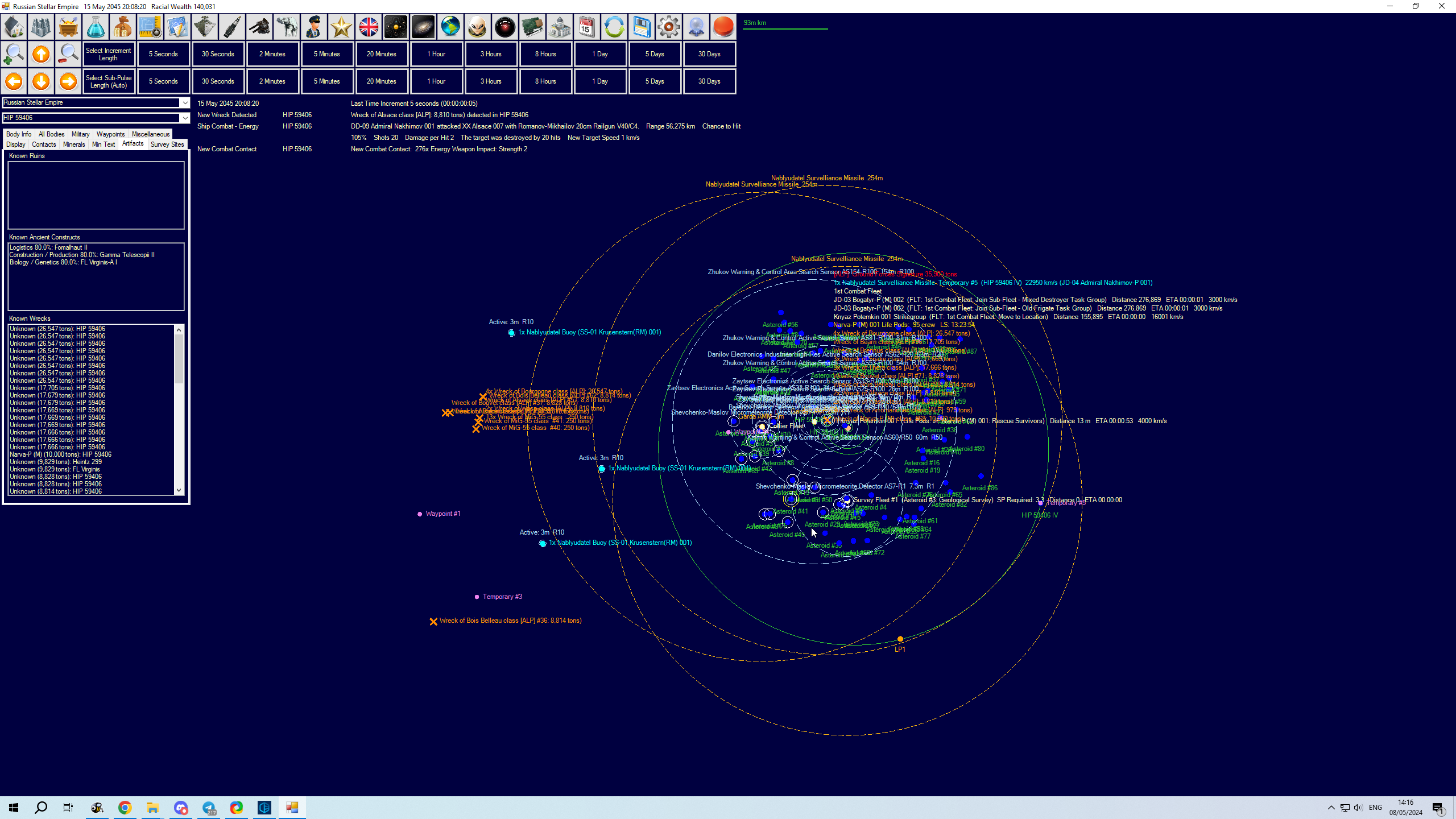The height and width of the screenshot is (819, 1456).
Task: Select Narva-P (M) wreck list entry
Action: (x=61, y=454)
